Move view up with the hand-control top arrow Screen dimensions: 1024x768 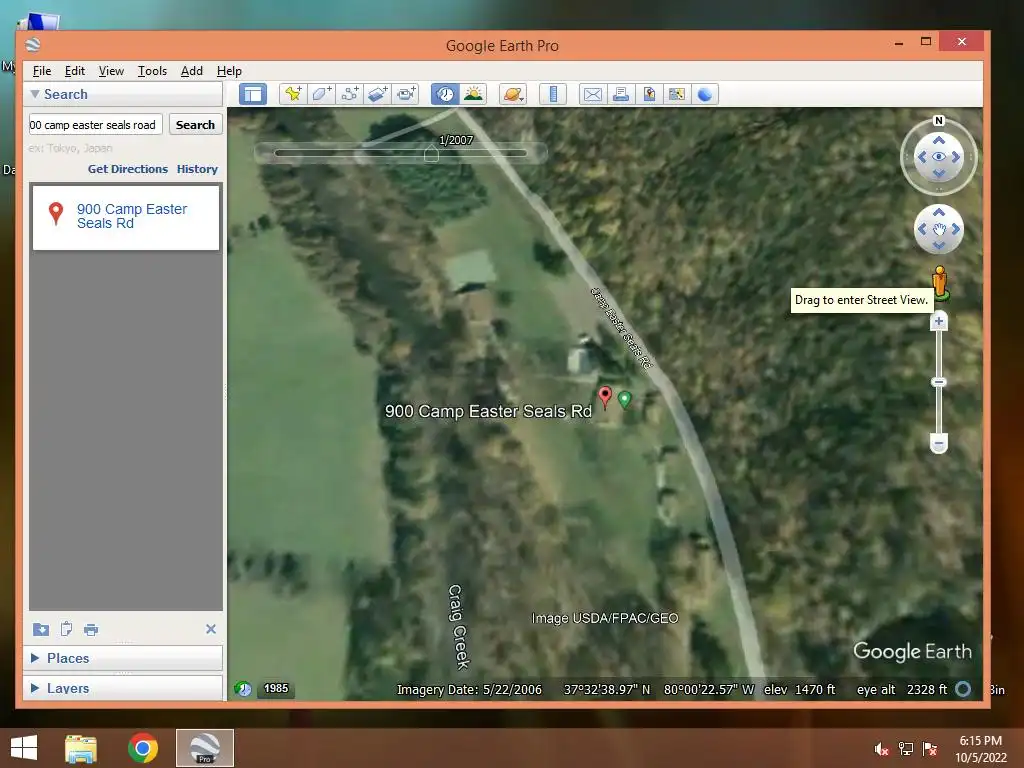(x=938, y=213)
